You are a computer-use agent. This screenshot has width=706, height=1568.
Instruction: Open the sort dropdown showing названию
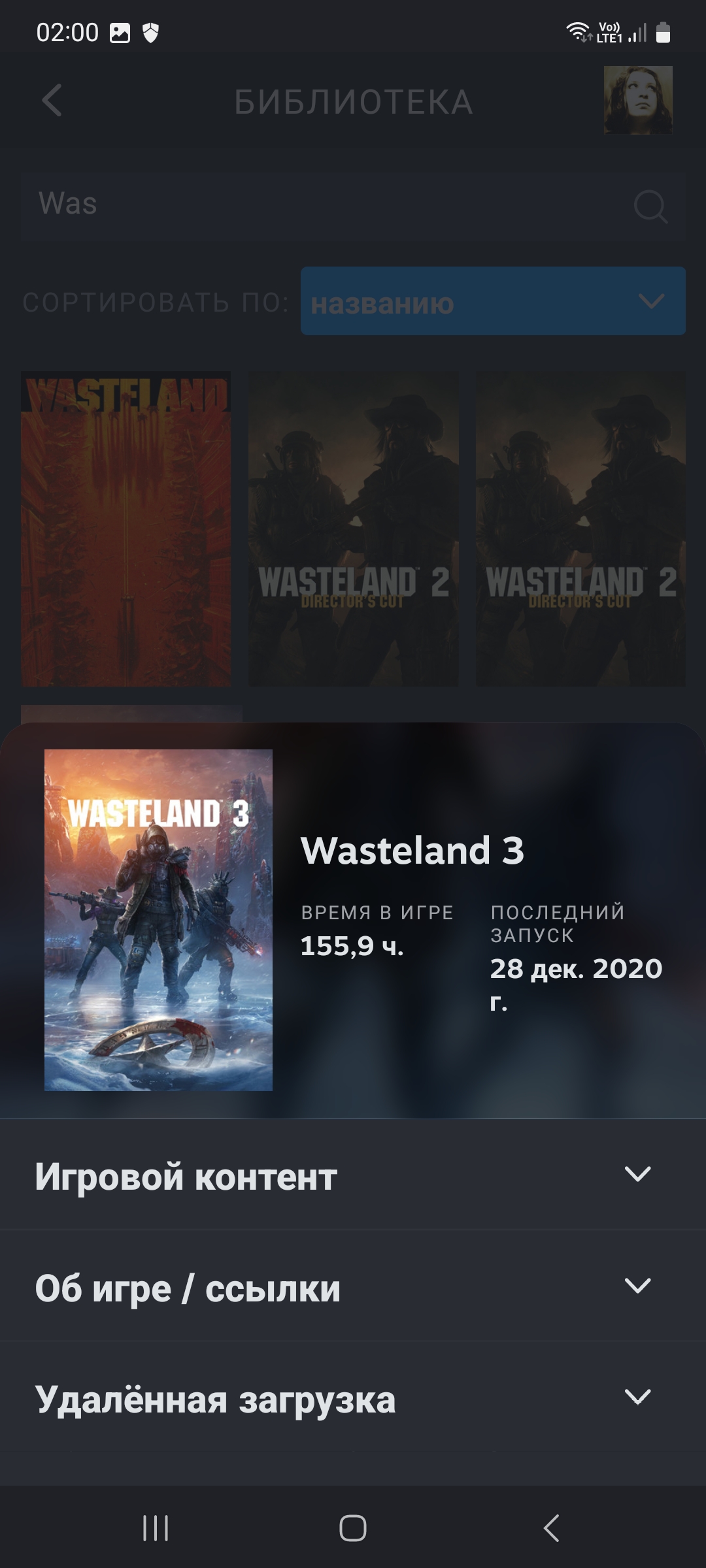(493, 301)
